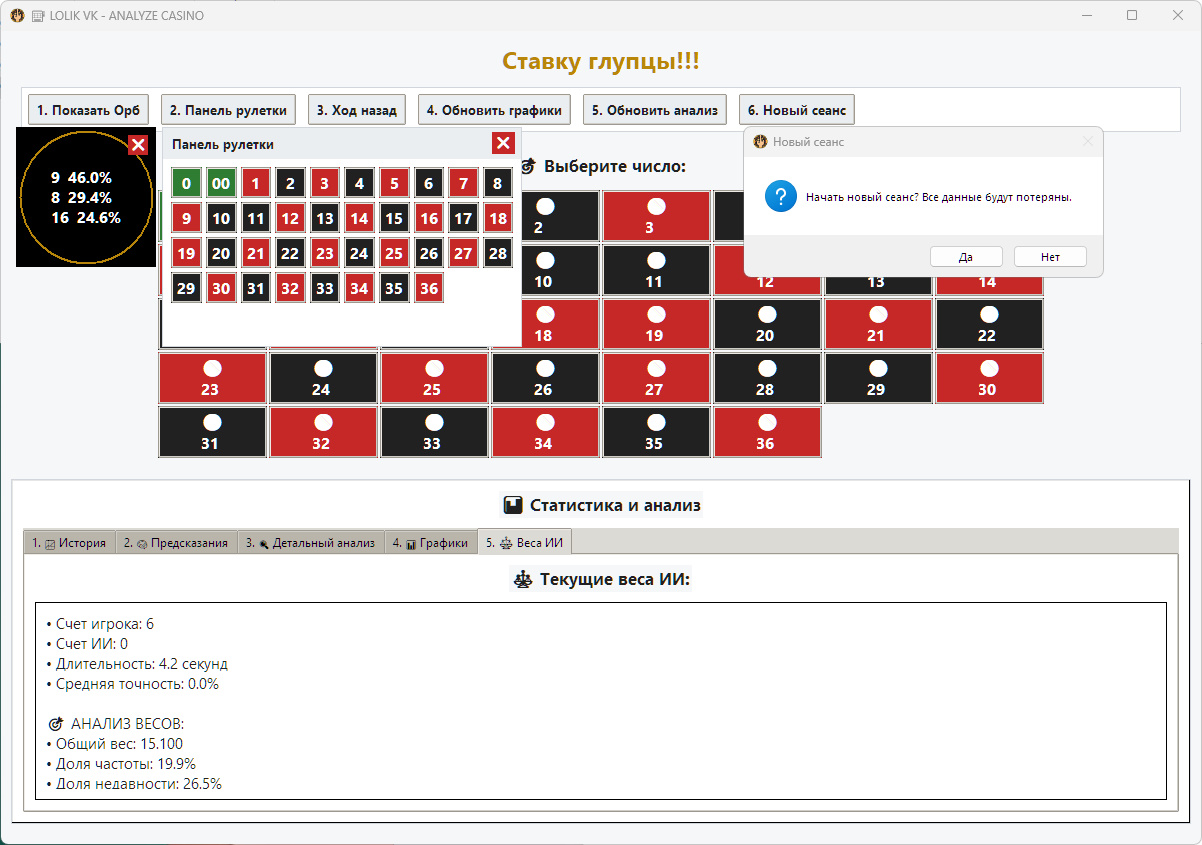Click 3. Ход назад button
The image size is (1202, 845).
click(x=357, y=110)
